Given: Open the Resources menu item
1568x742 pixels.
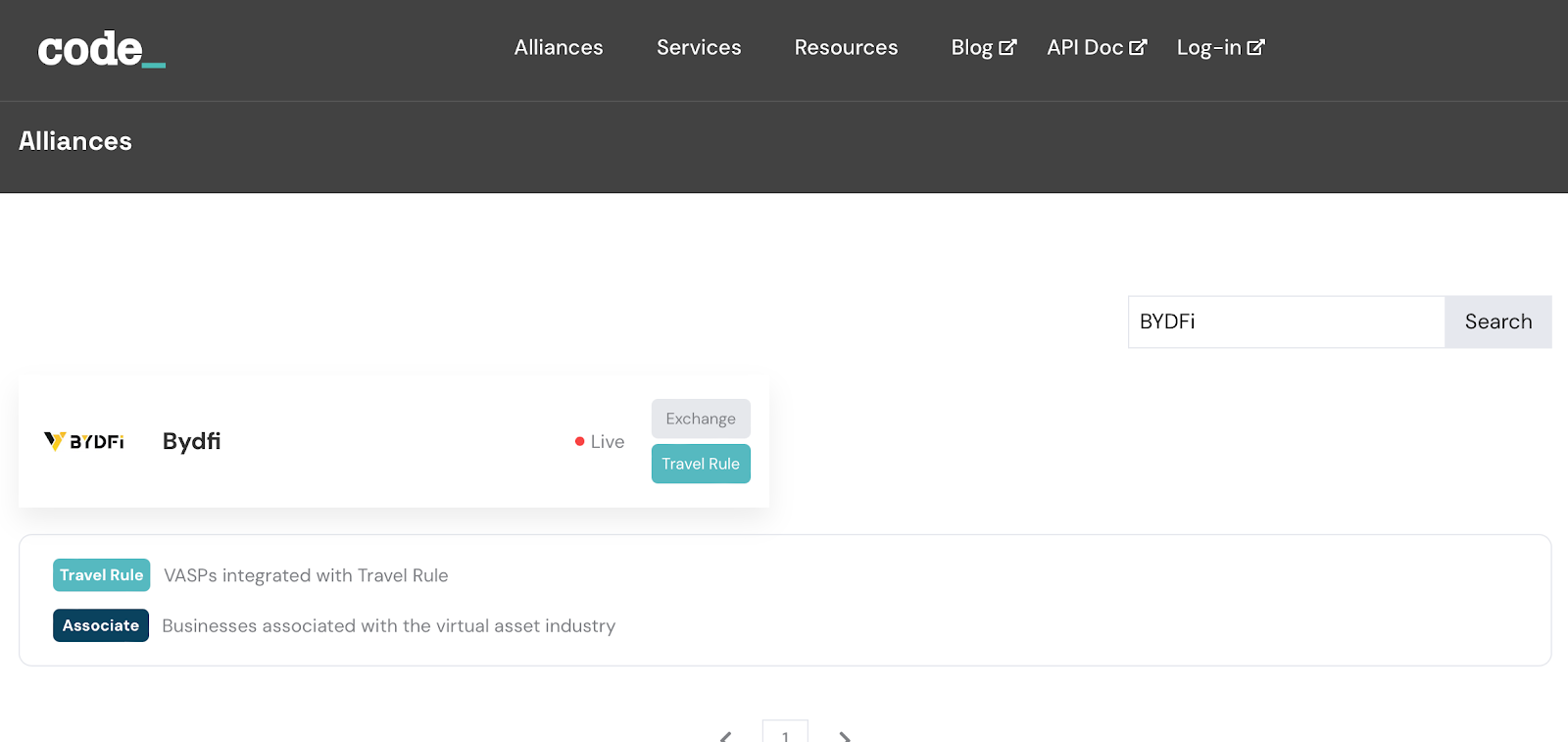Looking at the screenshot, I should 846,47.
